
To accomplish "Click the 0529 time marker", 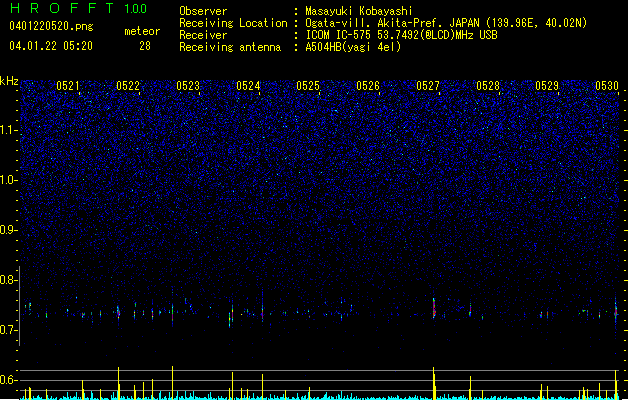I will (547, 85).
